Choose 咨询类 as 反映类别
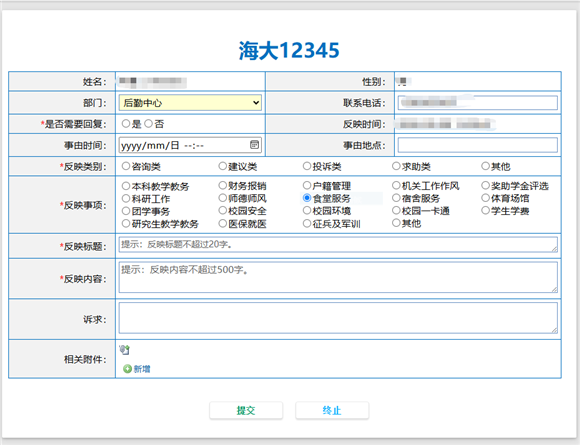Image resolution: width=580 pixels, height=445 pixels. pos(126,166)
